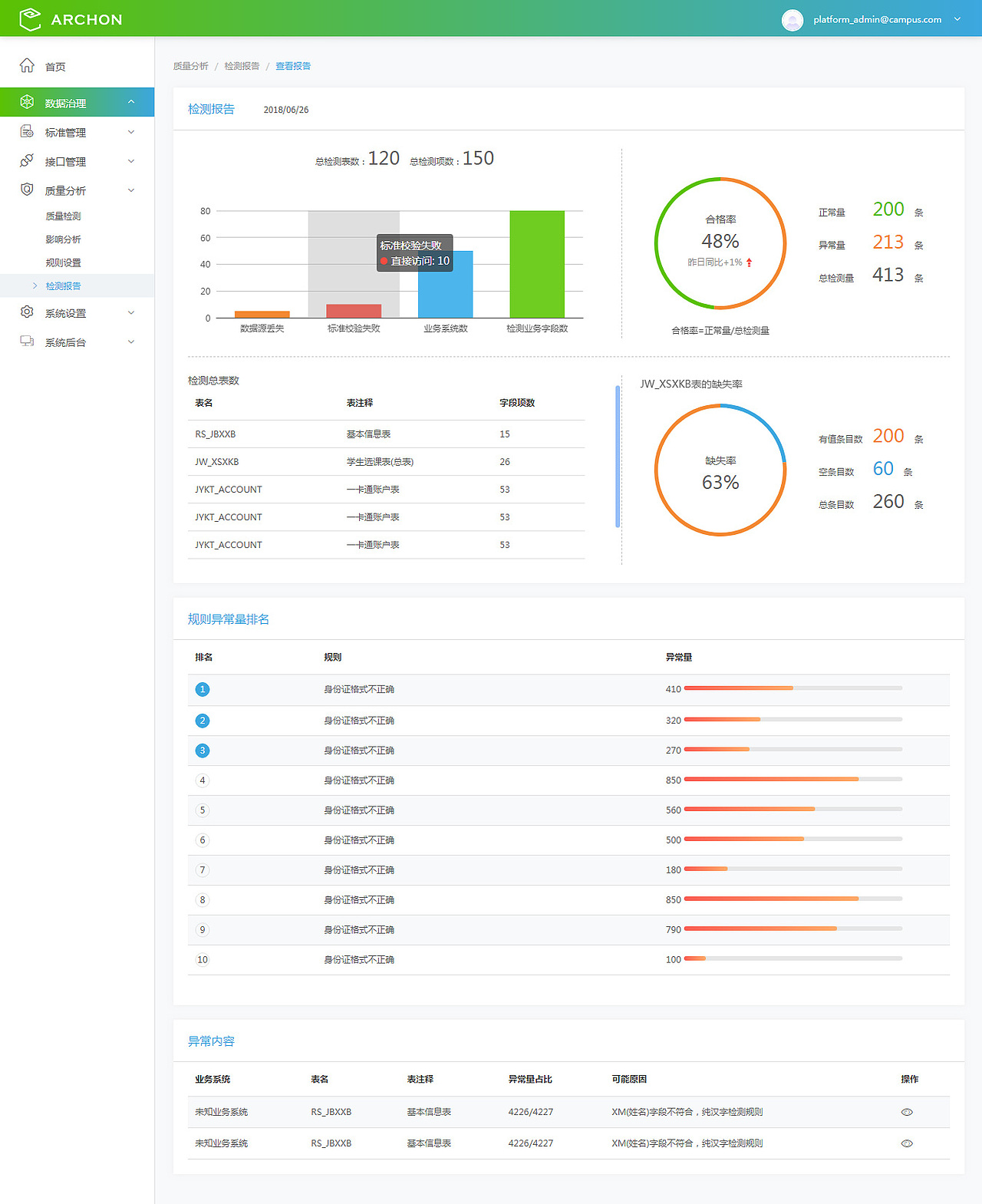This screenshot has width=982, height=1204.
Task: Open 影响分析 submenu item
Action: tap(63, 239)
